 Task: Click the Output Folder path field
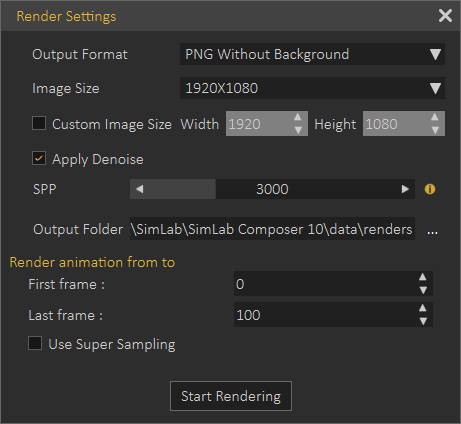tap(272, 229)
